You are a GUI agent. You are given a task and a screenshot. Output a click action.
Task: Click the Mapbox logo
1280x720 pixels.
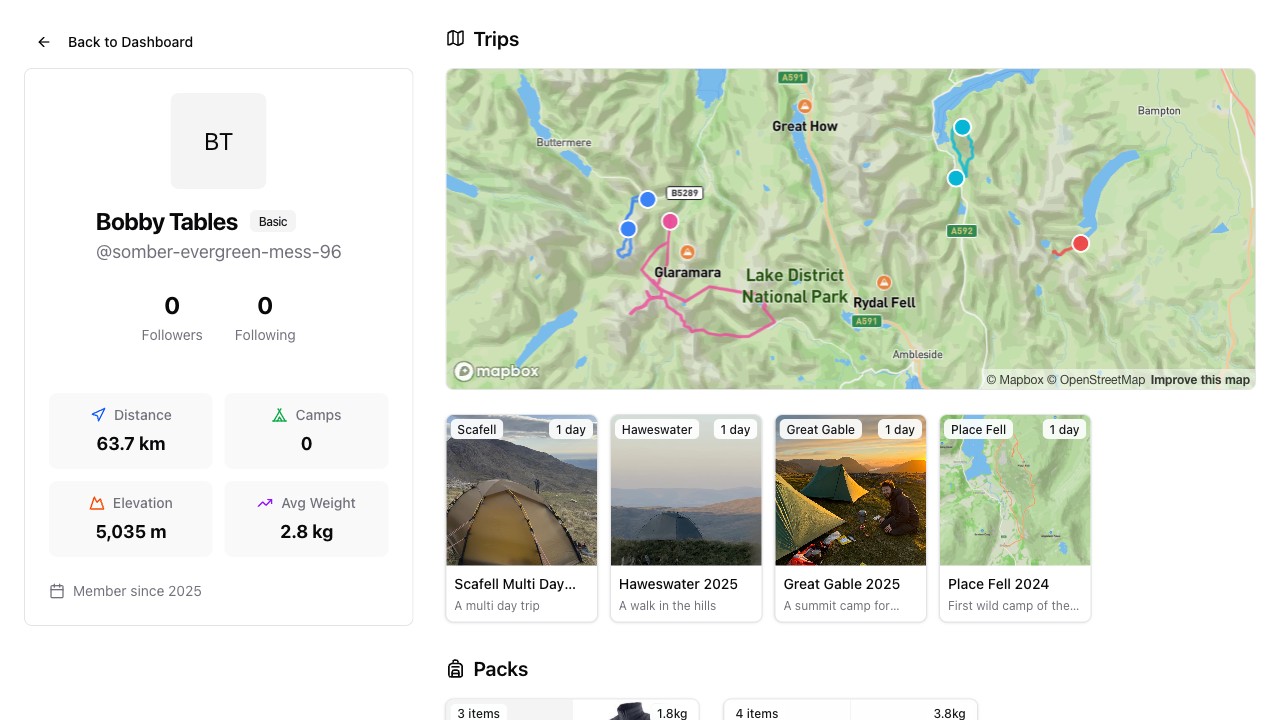click(497, 371)
